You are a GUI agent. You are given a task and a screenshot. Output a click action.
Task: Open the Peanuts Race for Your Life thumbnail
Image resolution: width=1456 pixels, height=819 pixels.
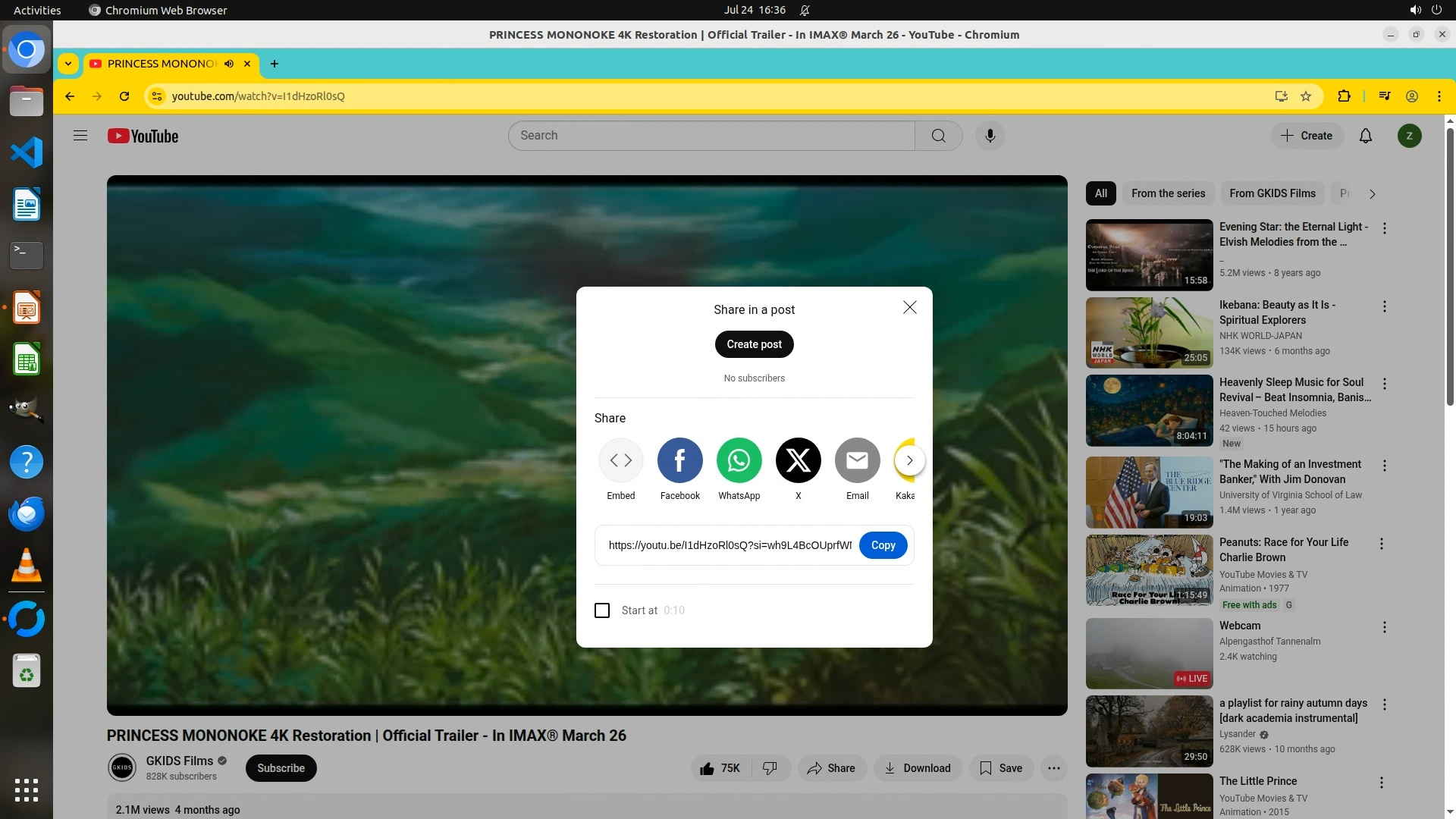1149,570
